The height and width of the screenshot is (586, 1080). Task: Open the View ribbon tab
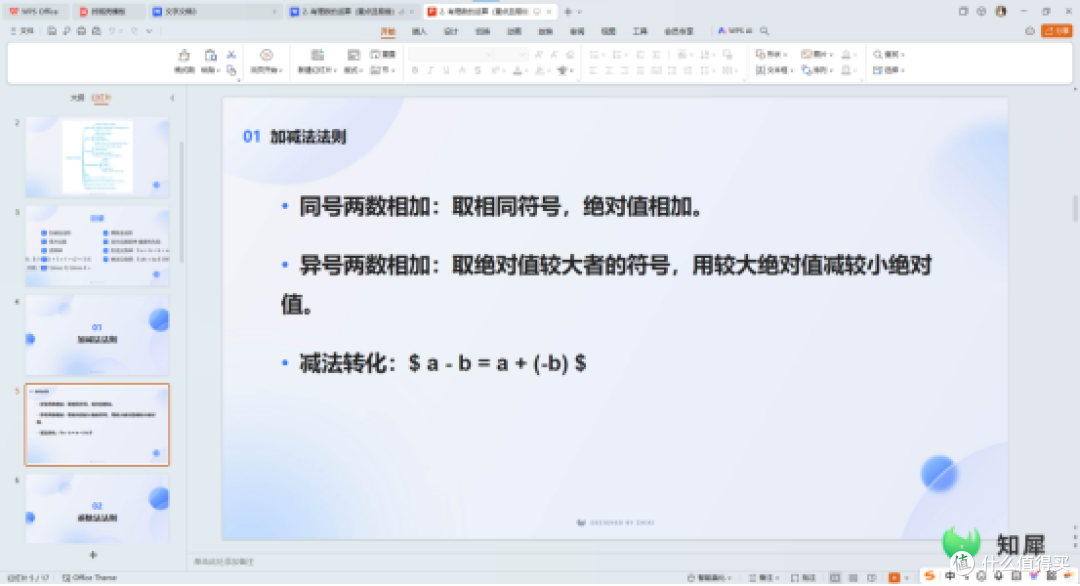pyautogui.click(x=608, y=32)
